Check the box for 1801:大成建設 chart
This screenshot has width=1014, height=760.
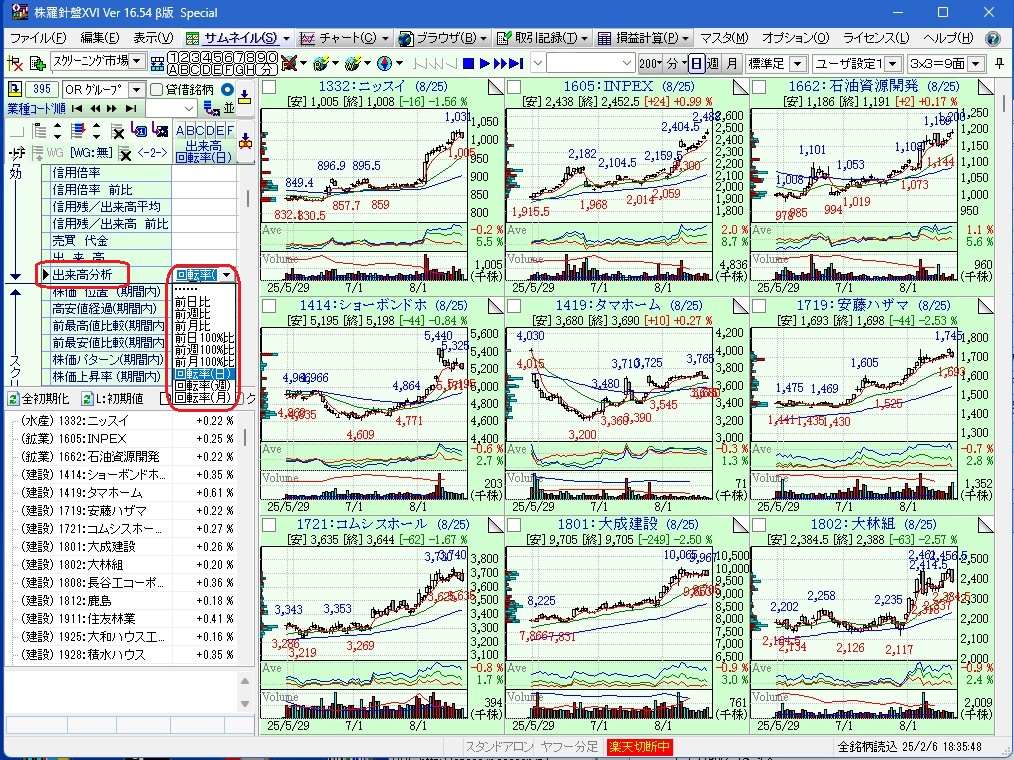coord(514,525)
